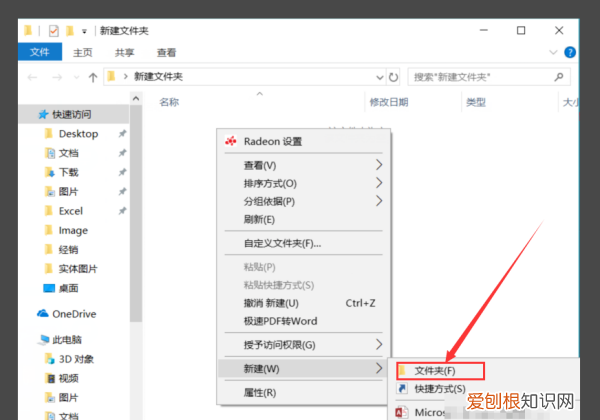Choose 刷新(E) in context menu
600x420 pixels.
(303, 219)
